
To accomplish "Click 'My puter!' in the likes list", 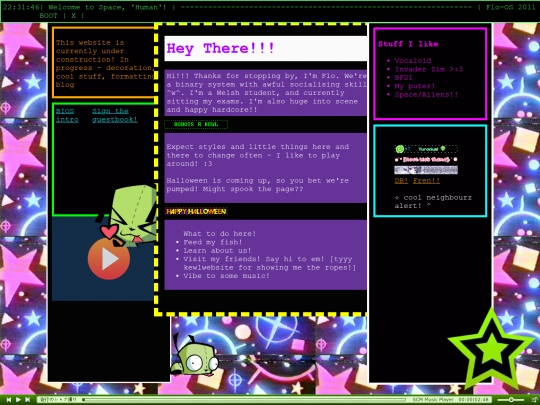I will pos(415,86).
